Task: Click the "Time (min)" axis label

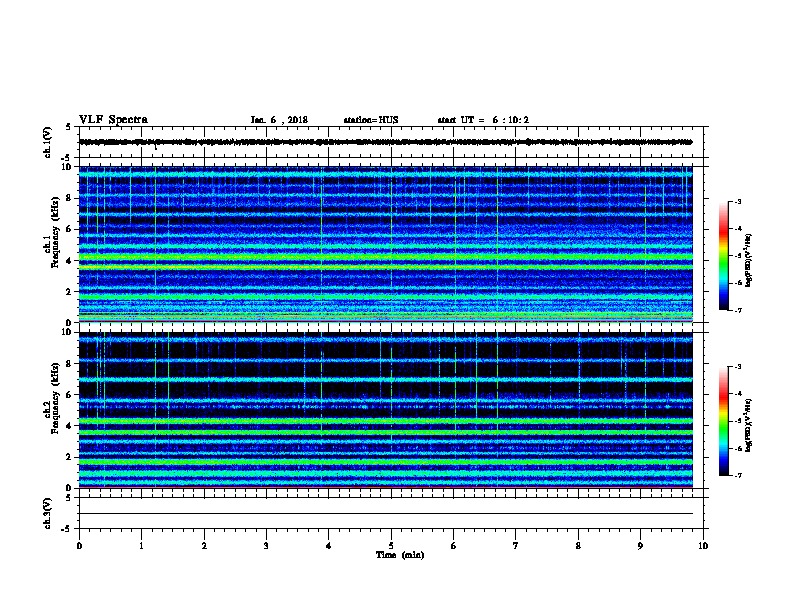Action: [400, 555]
